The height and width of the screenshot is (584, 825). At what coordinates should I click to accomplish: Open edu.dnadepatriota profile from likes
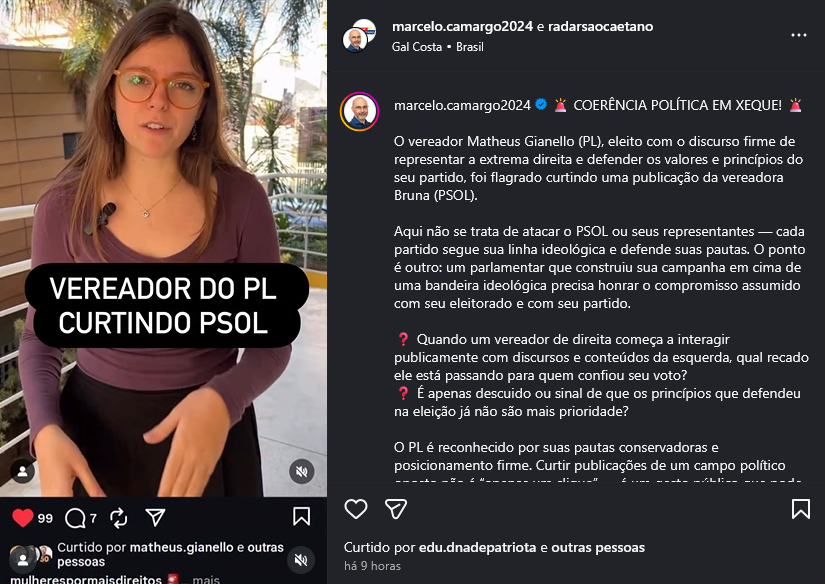(x=478, y=547)
